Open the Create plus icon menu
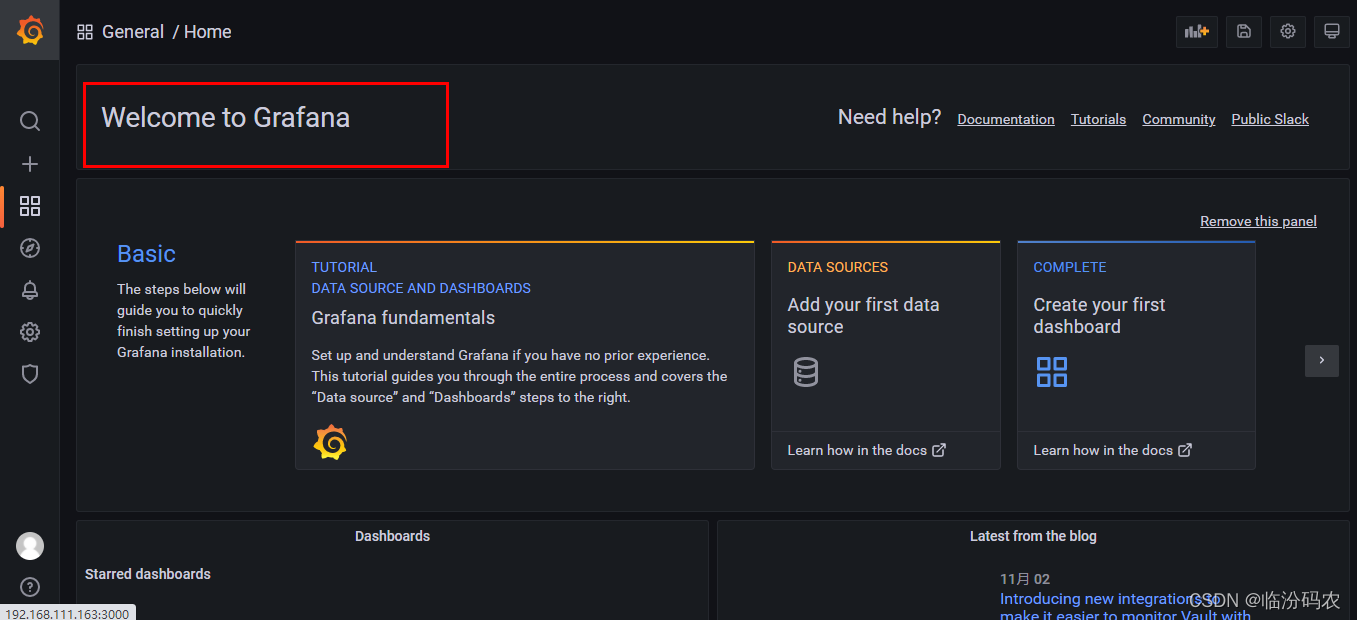 click(x=30, y=164)
